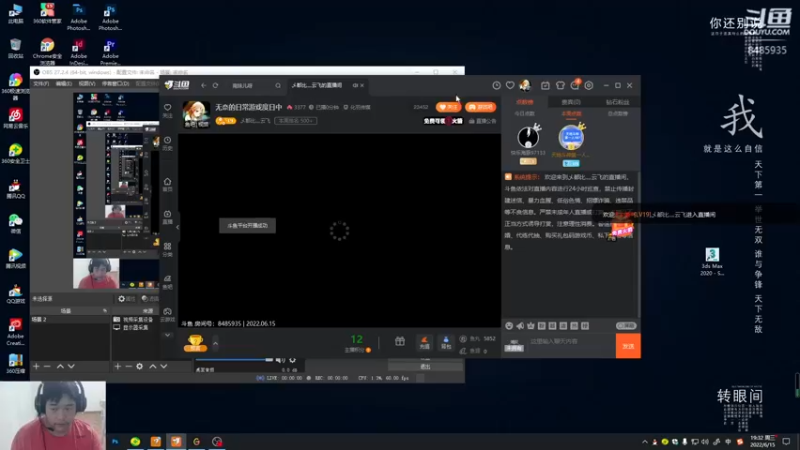Add a new scene with plus button
Viewport: 800px width, 450px height.
[x=36, y=366]
